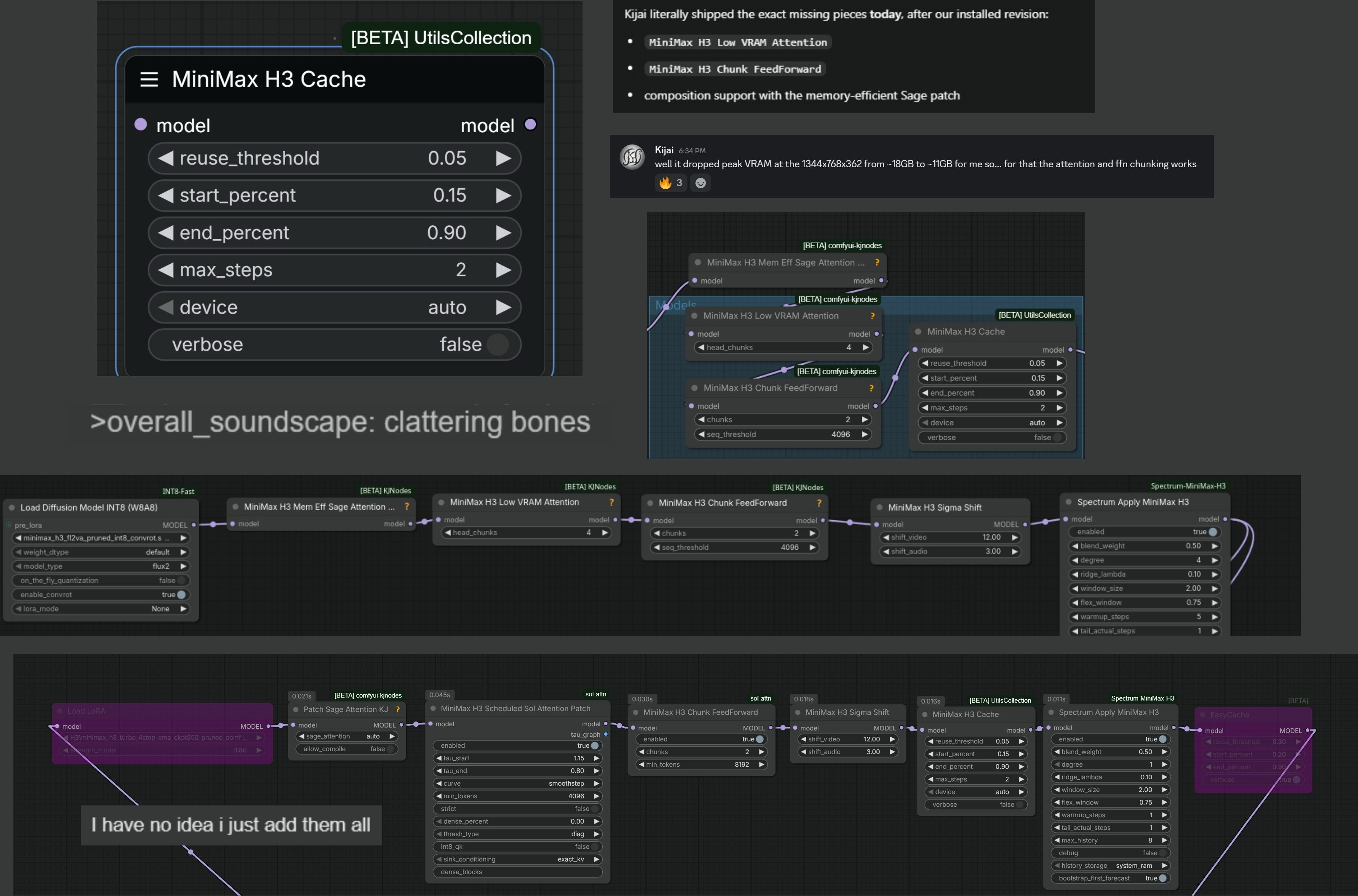Click the left arrow on start_percent in the enlarged Cache node
The width and height of the screenshot is (1358, 896).
(x=166, y=195)
